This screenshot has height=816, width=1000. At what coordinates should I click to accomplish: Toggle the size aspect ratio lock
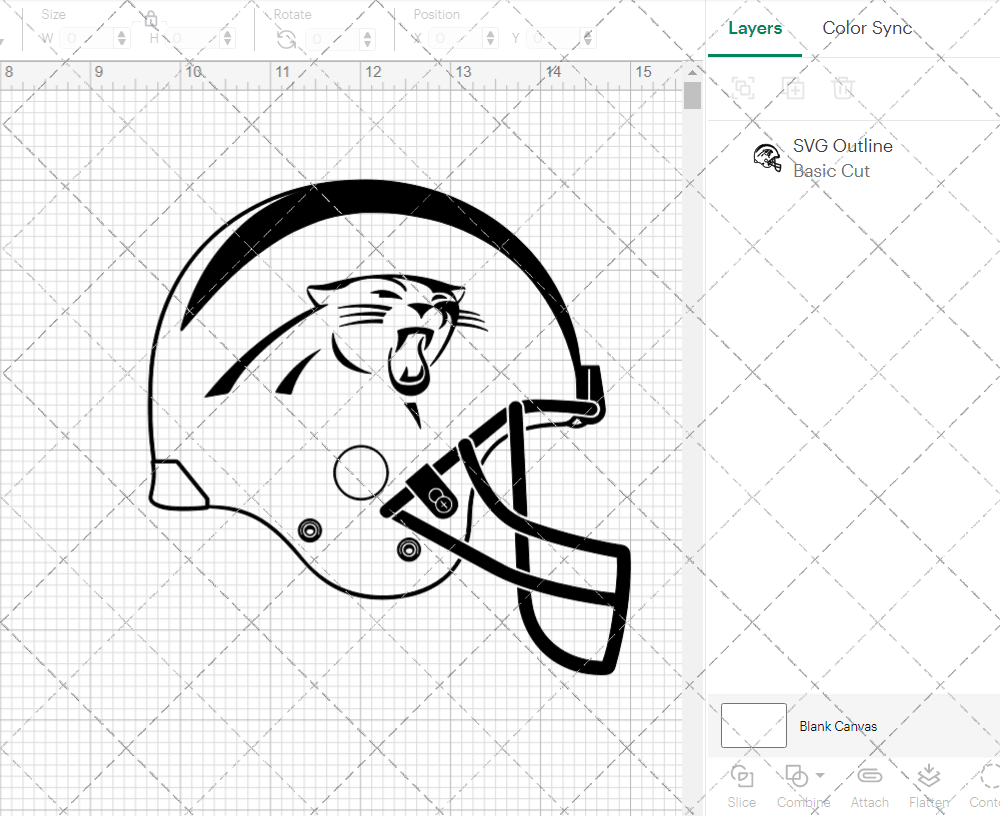(151, 20)
